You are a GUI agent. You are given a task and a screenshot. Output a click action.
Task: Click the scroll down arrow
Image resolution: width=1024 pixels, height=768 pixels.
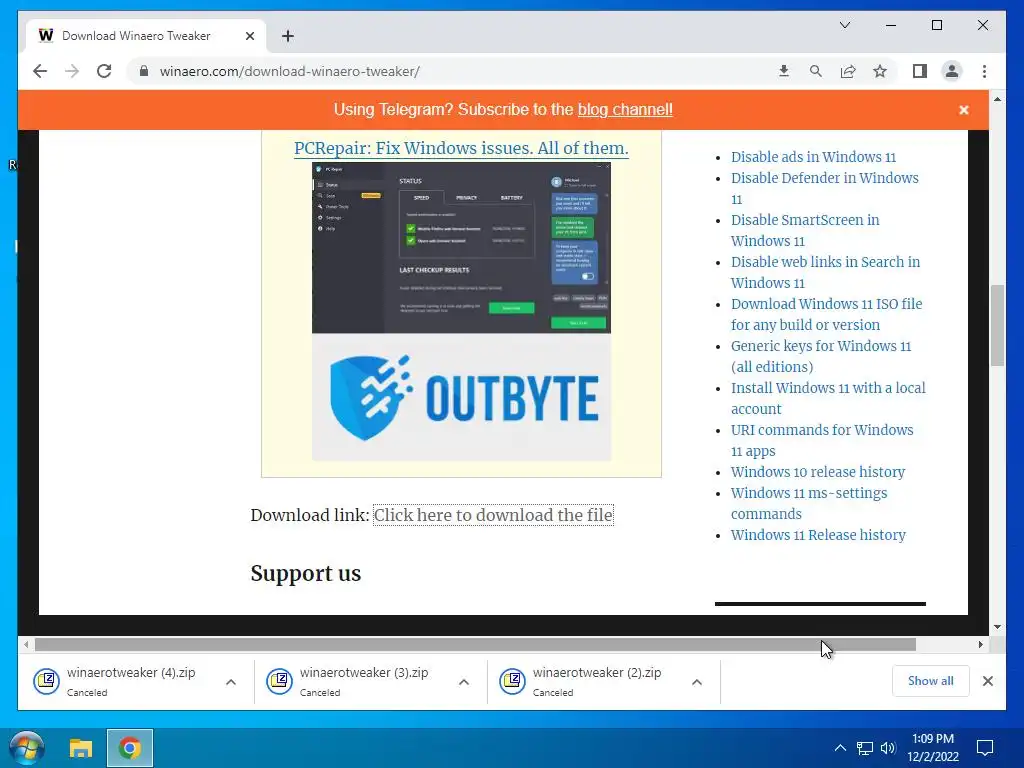[997, 627]
